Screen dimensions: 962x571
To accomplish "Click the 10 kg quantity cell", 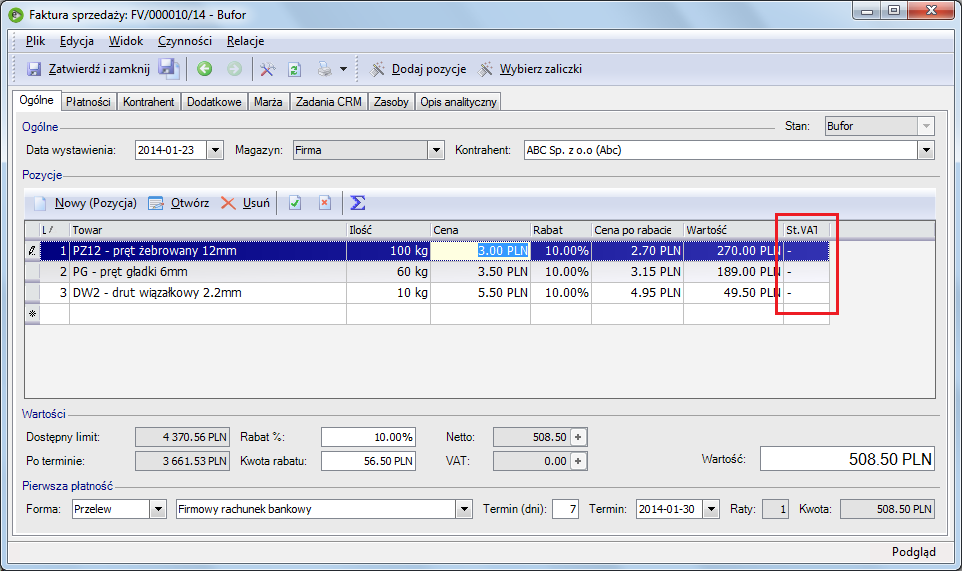I will (x=388, y=293).
